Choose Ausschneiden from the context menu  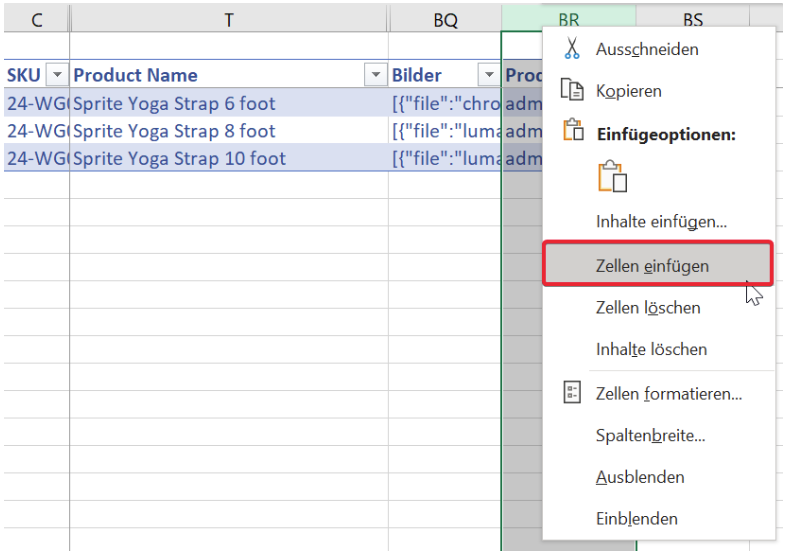pos(659,49)
